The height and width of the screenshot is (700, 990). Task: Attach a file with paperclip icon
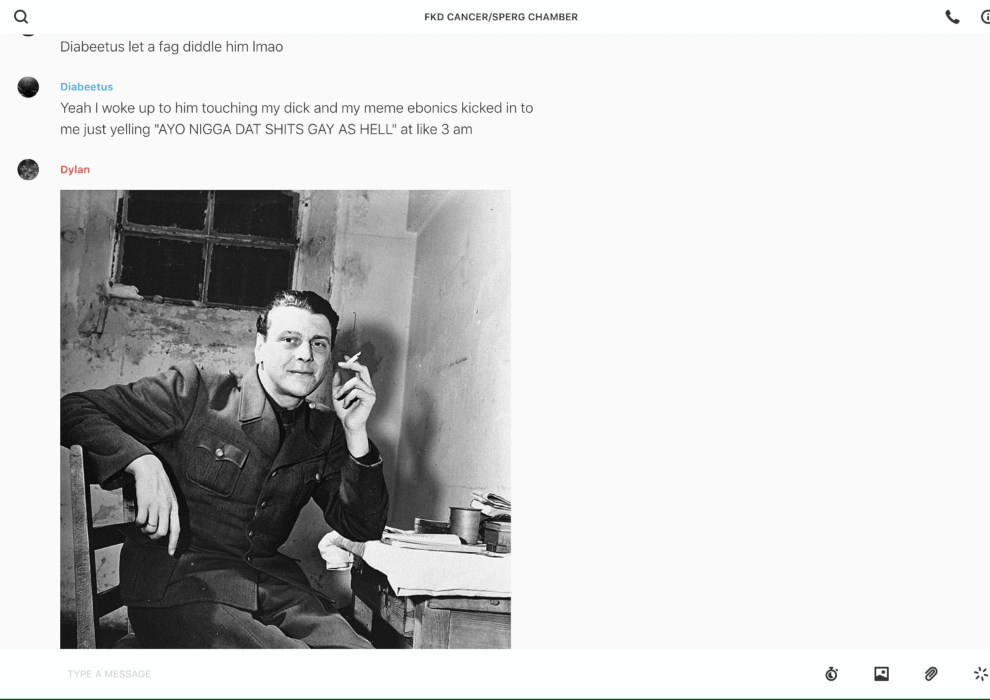[x=931, y=674]
